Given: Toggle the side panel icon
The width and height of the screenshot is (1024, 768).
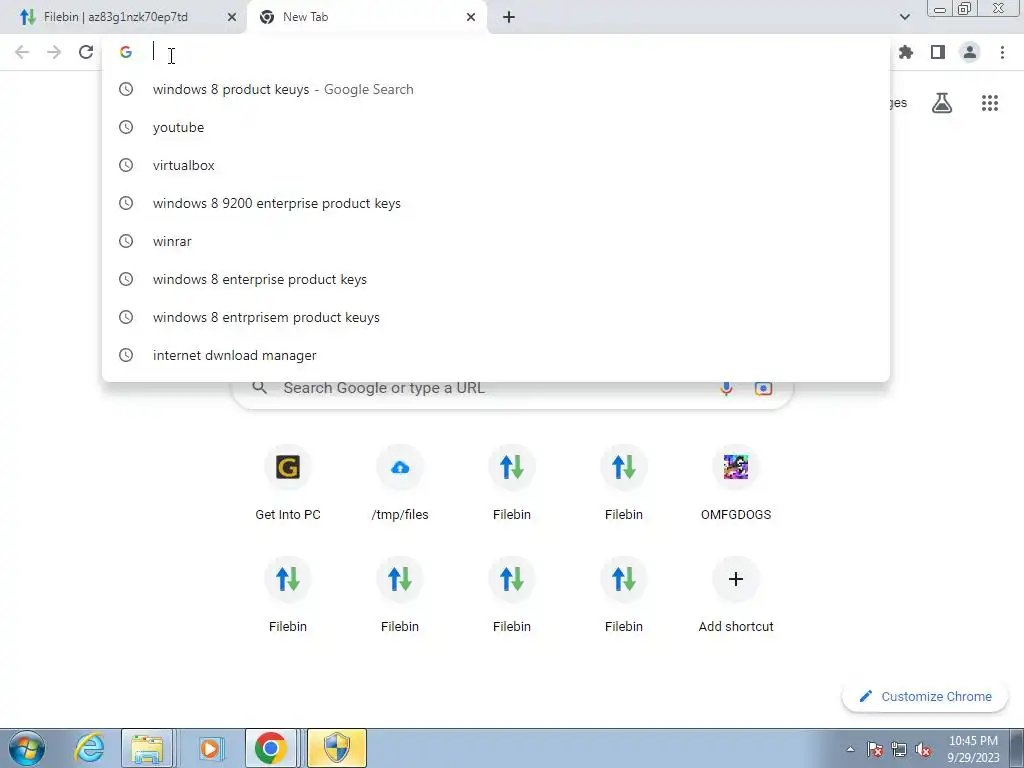Looking at the screenshot, I should (x=938, y=52).
